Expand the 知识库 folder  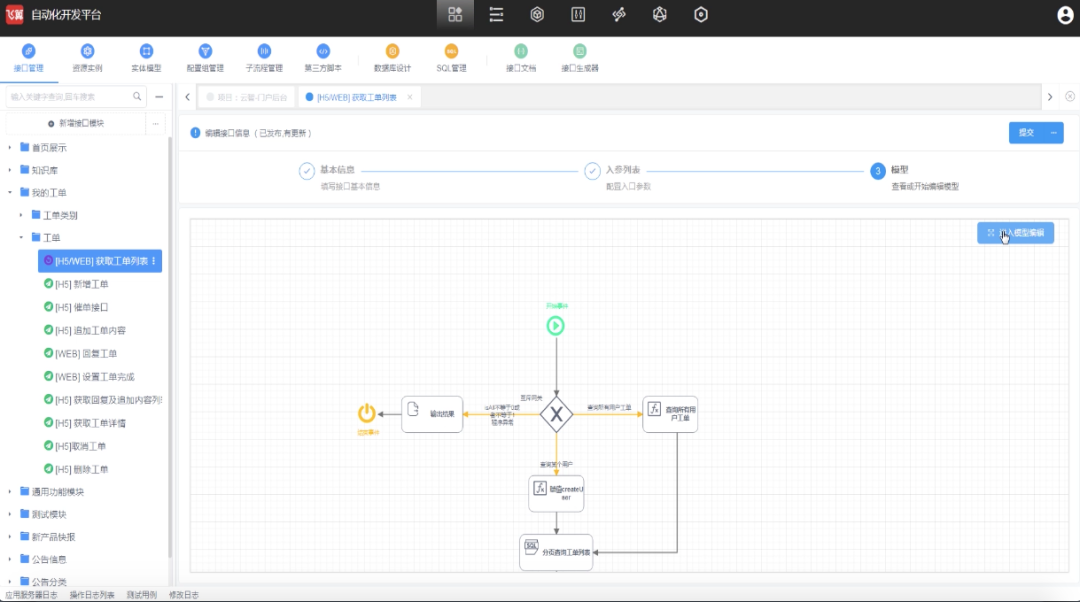coord(10,170)
